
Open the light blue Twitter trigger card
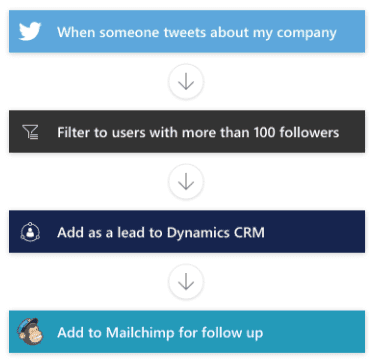pos(187,31)
